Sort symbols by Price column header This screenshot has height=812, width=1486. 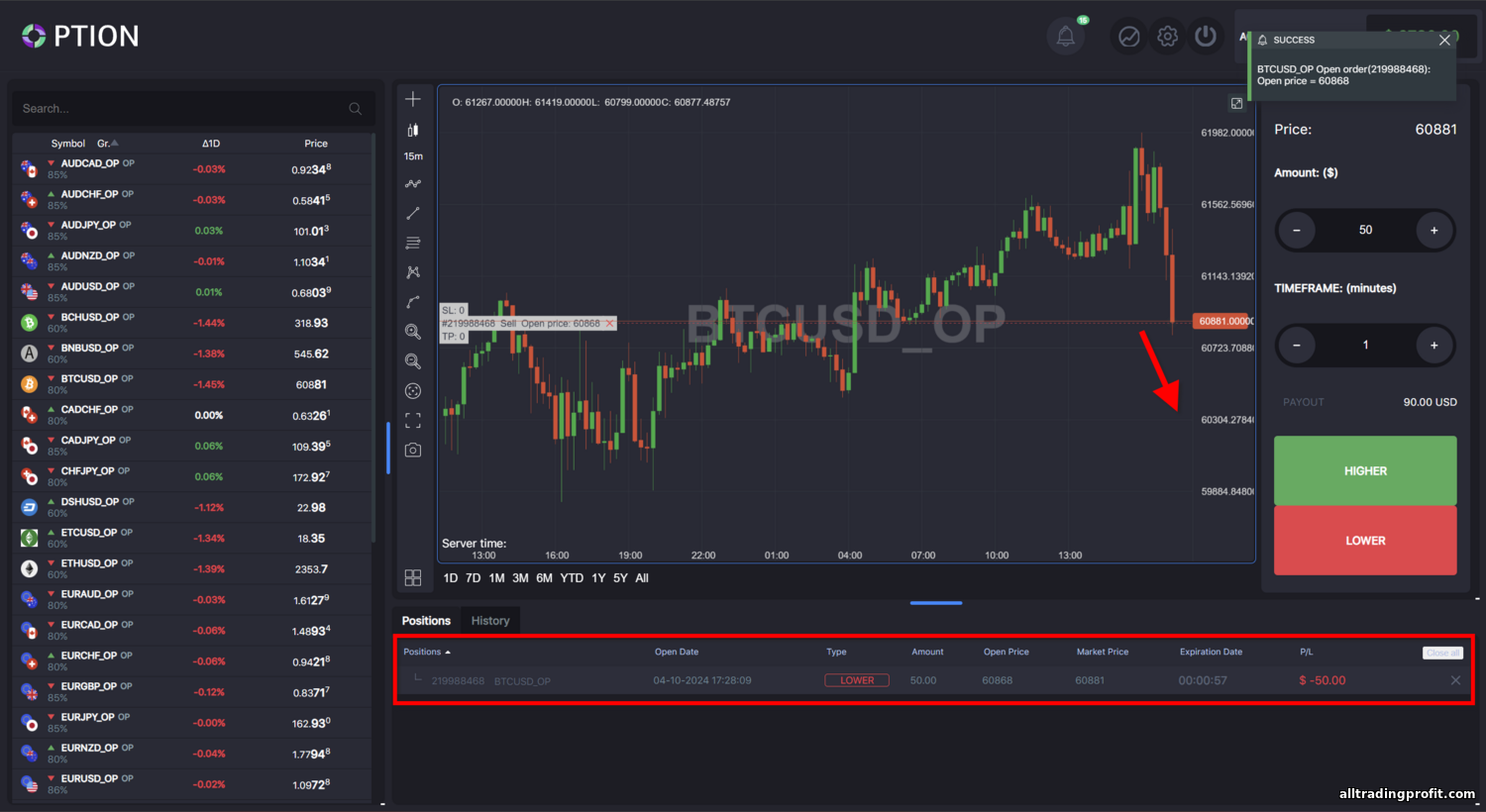point(316,144)
